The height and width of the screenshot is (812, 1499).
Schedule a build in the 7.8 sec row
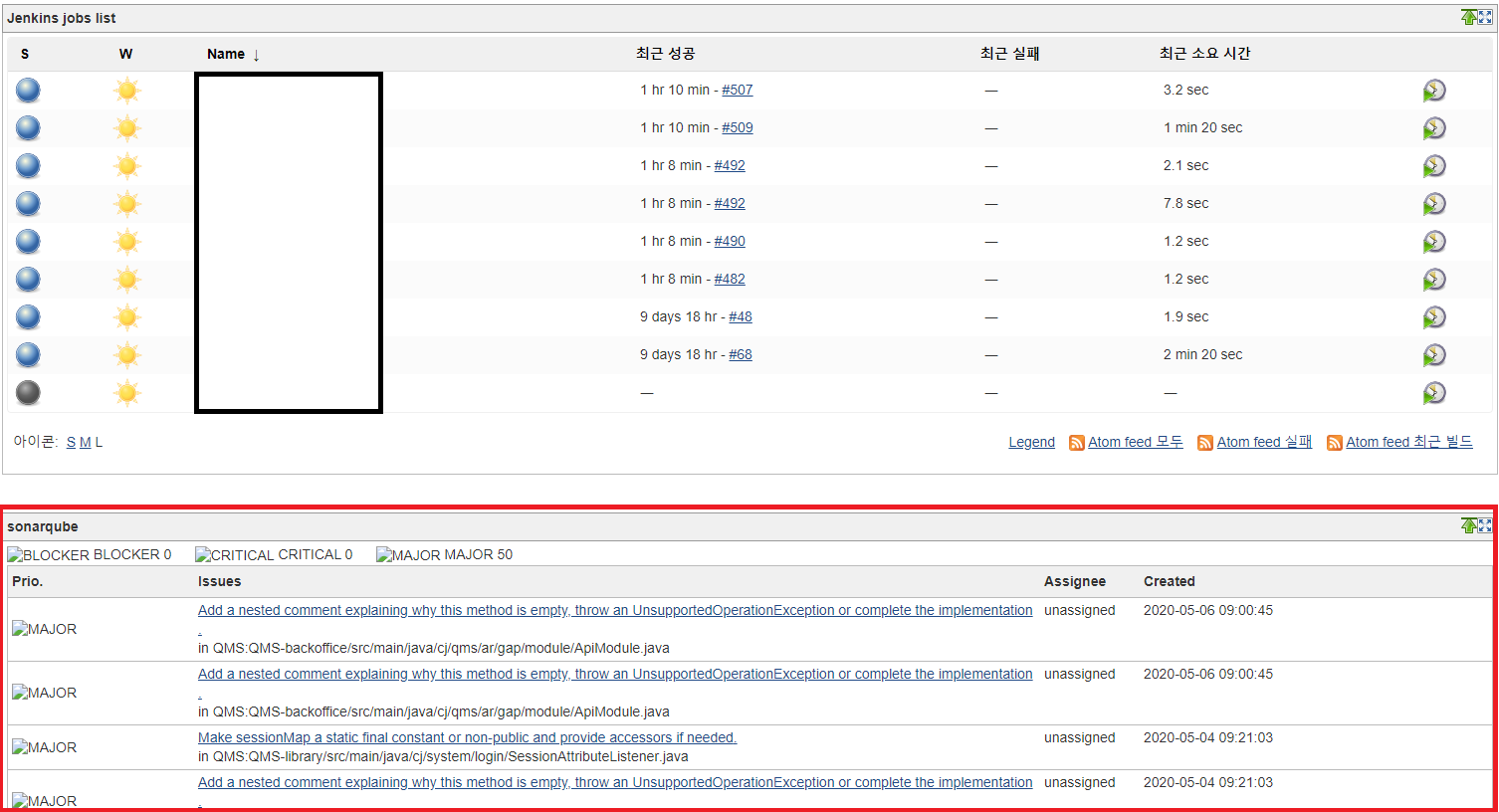click(1433, 204)
